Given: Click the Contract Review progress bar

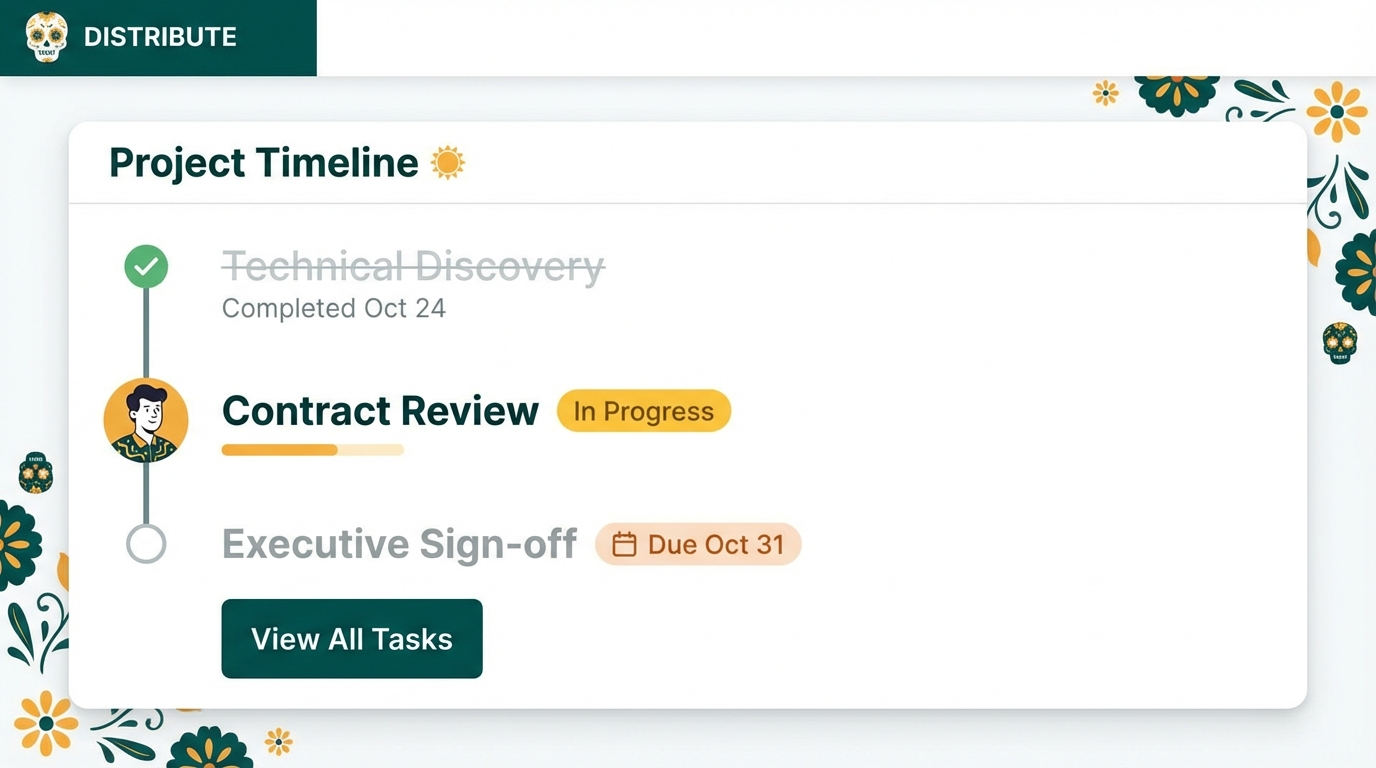Looking at the screenshot, I should (311, 449).
